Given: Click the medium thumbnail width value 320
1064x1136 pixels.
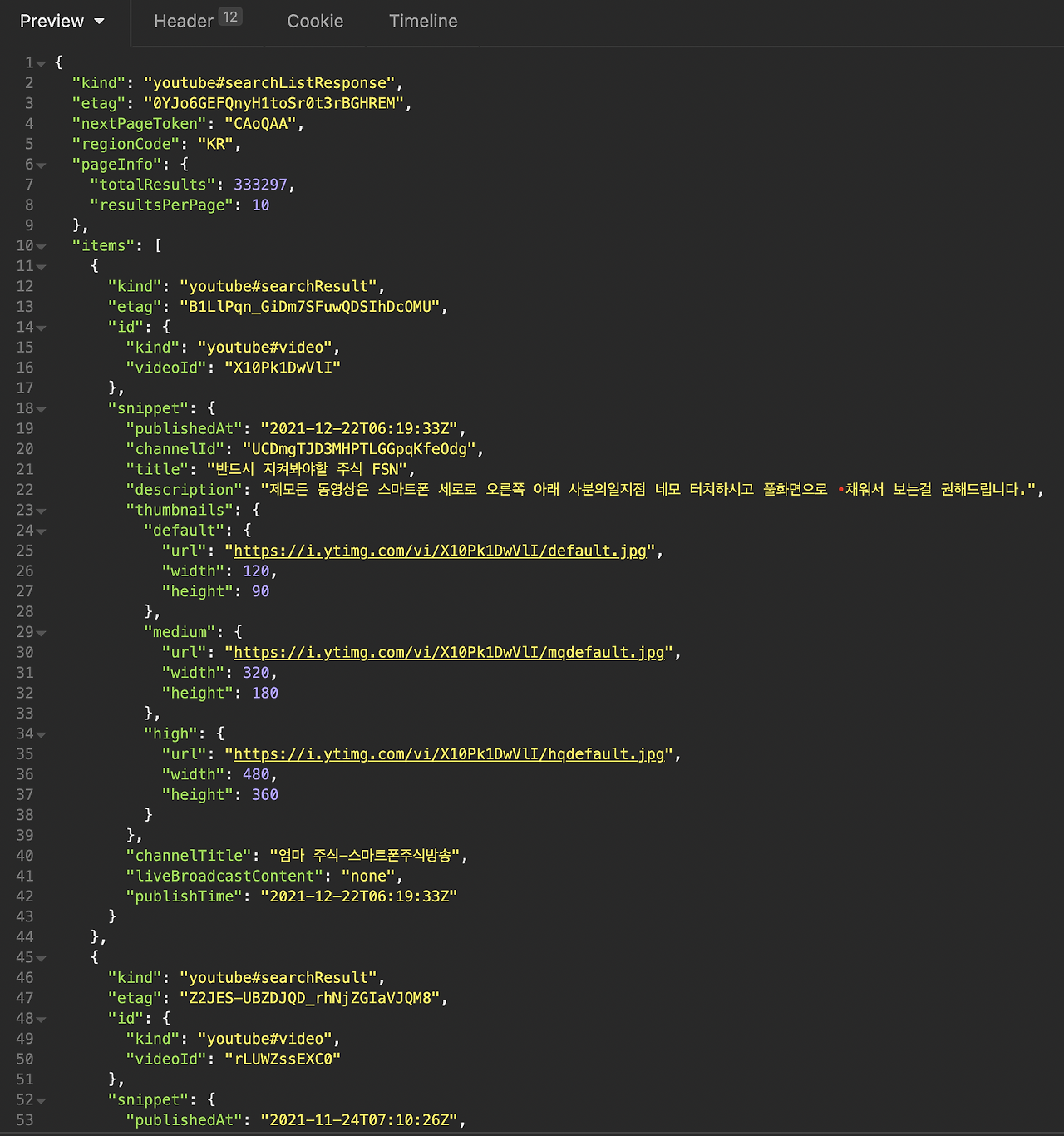Looking at the screenshot, I should click(256, 673).
